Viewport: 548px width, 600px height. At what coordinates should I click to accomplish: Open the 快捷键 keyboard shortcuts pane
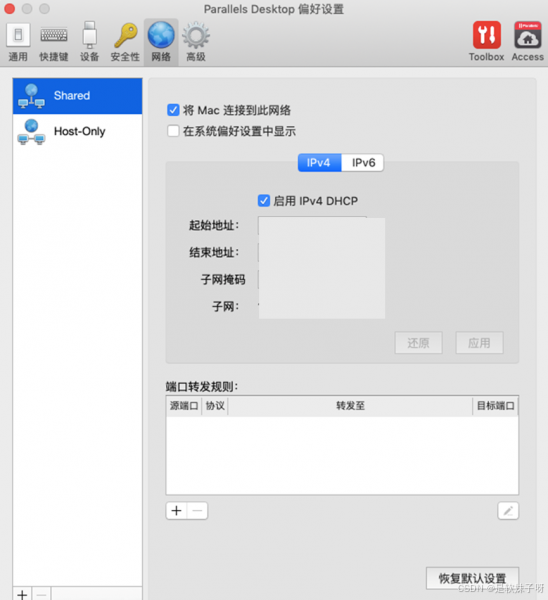54,42
